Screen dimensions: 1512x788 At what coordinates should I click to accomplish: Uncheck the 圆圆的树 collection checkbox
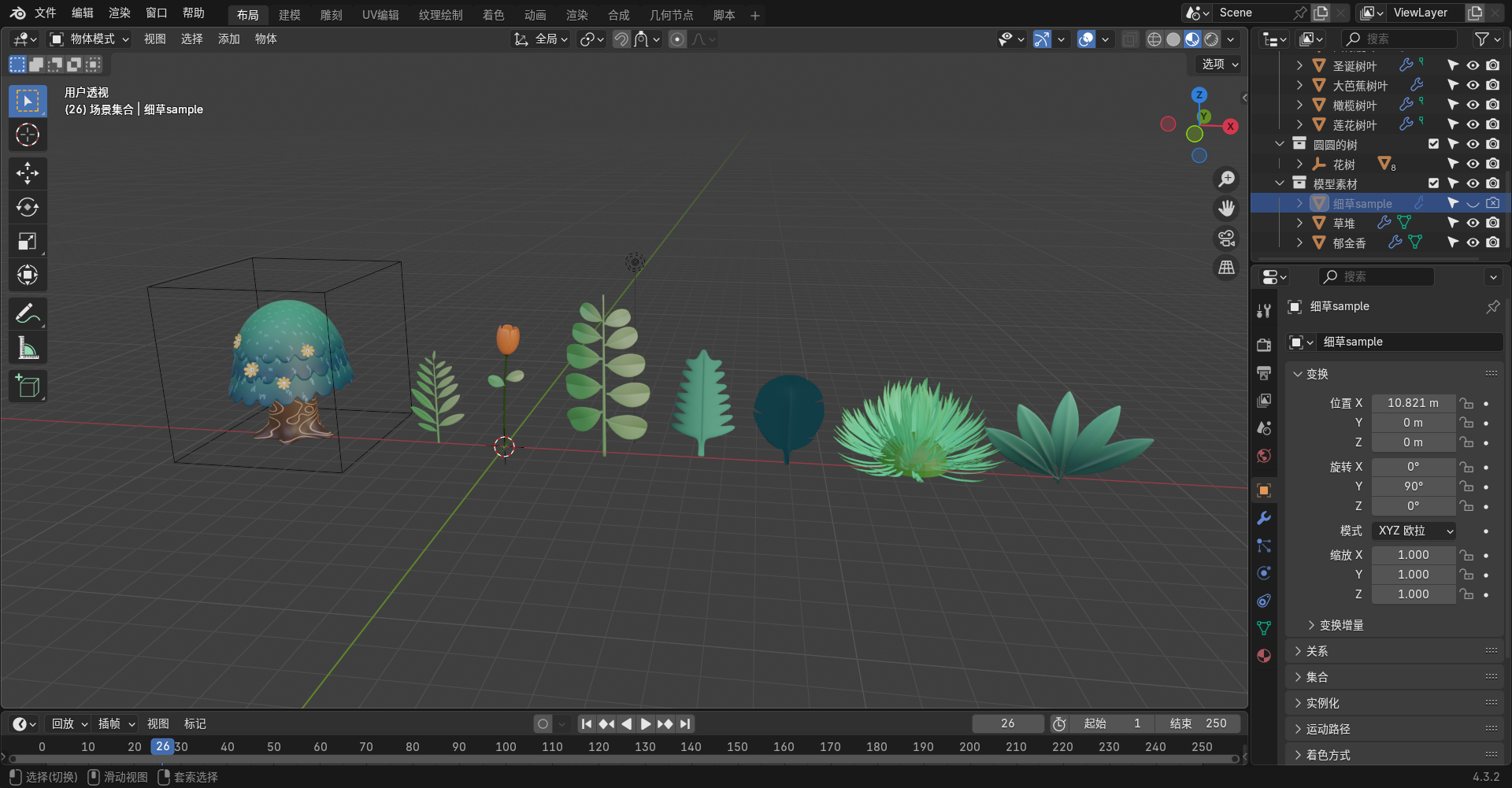1433,144
